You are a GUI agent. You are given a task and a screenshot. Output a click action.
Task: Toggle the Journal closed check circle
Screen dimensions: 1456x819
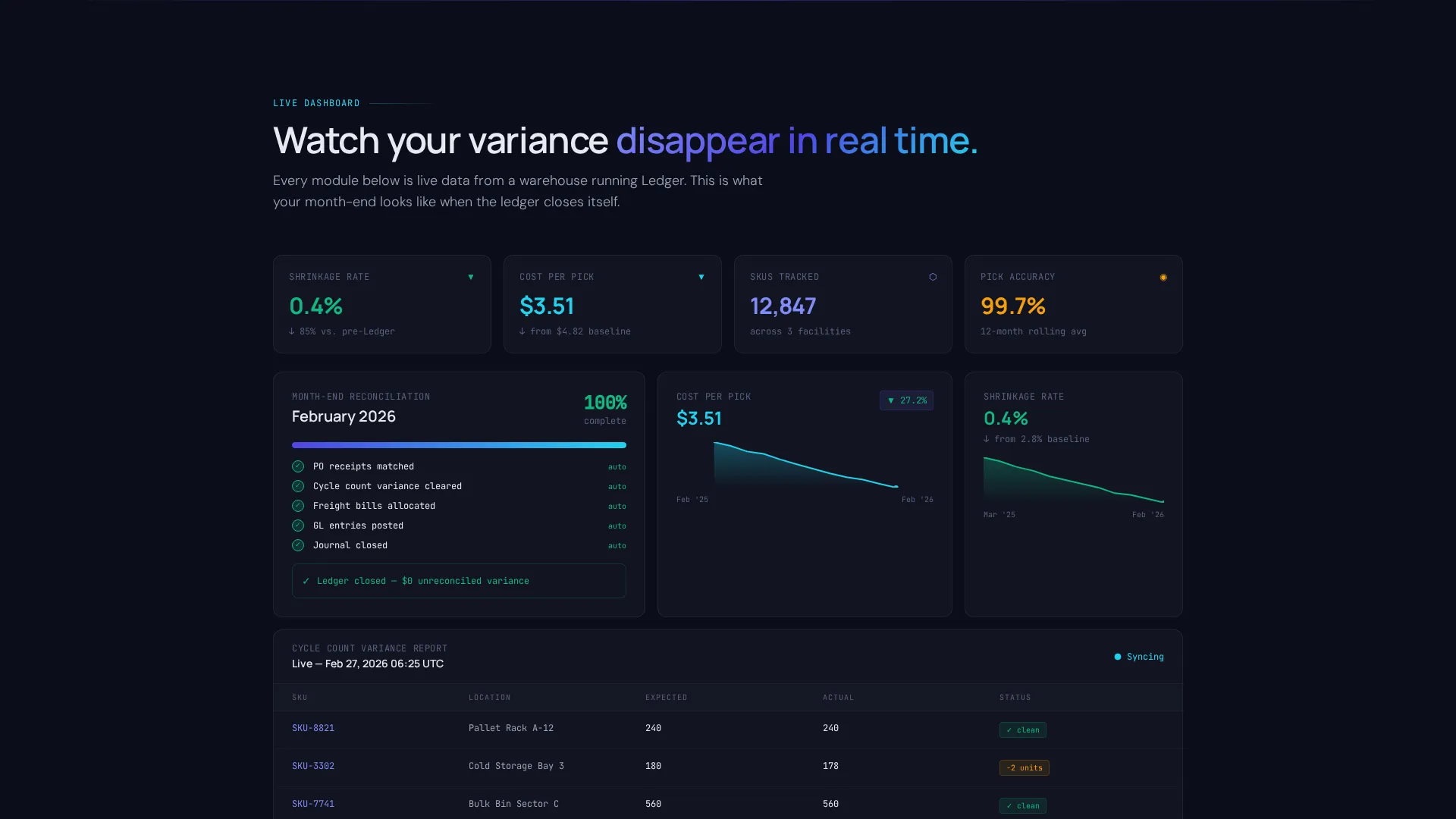[x=298, y=545]
